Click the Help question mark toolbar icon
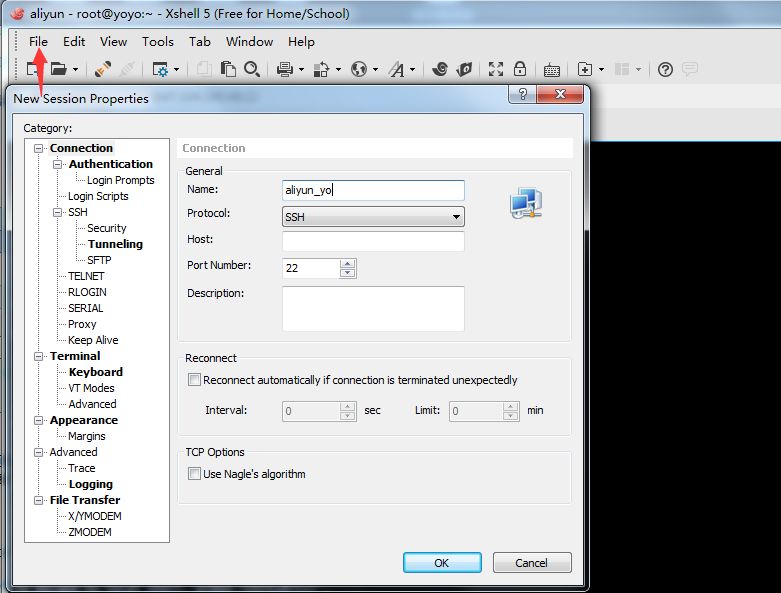 (665, 69)
